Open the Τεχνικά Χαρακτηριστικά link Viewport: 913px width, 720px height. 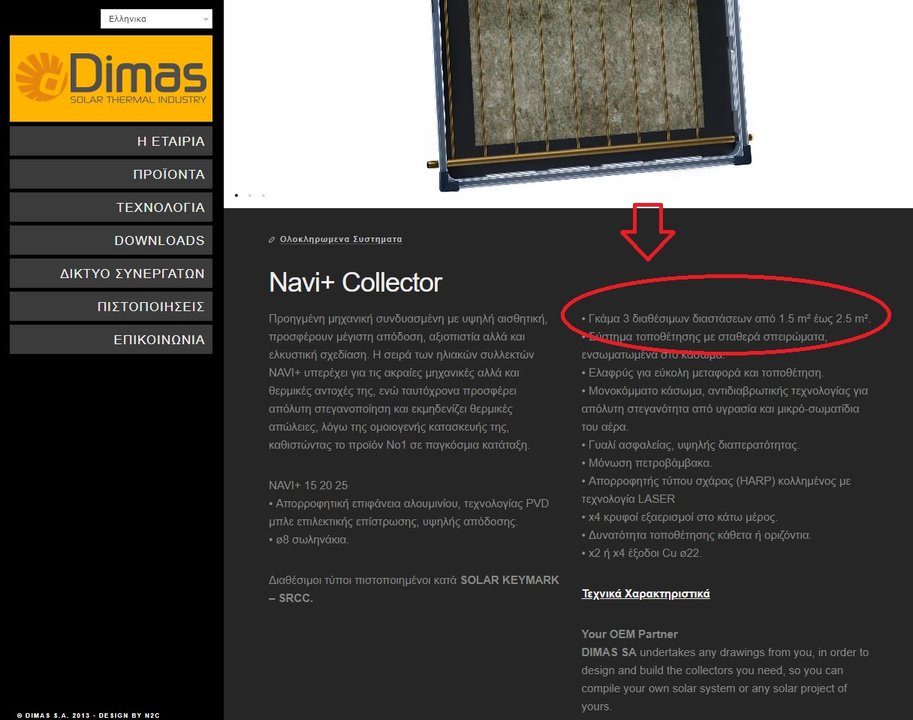pos(645,594)
